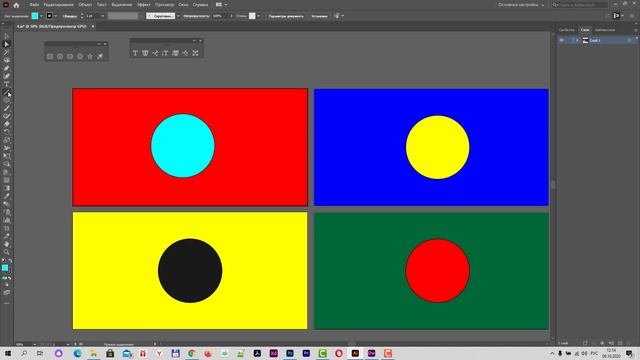
Task: Open stroke weight dropdown
Action: [102, 16]
